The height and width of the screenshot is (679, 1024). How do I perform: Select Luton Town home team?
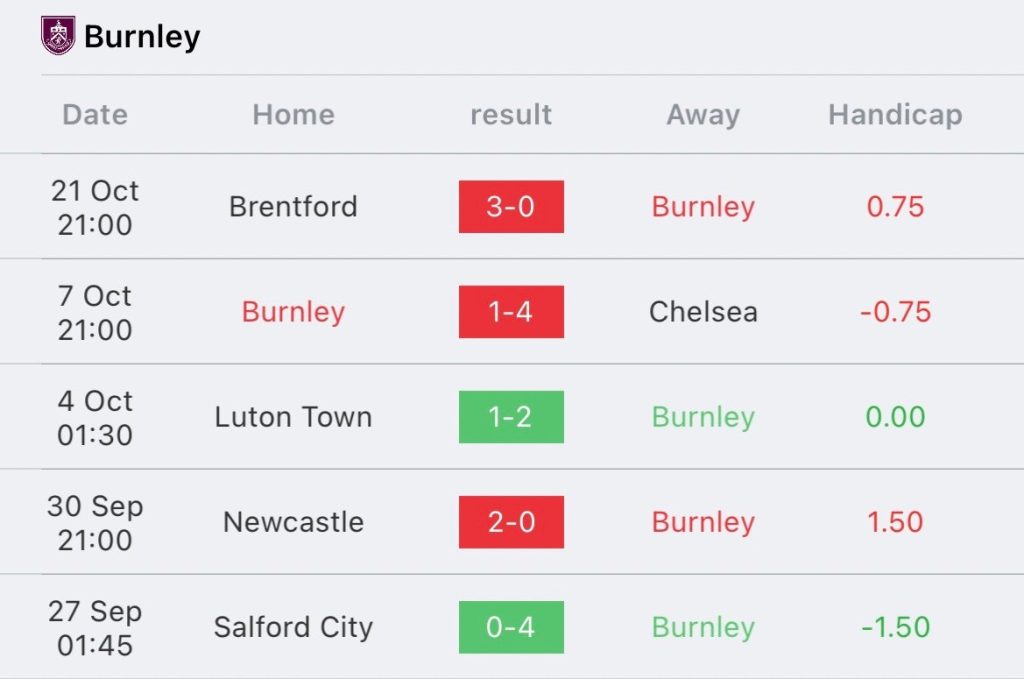[293, 417]
